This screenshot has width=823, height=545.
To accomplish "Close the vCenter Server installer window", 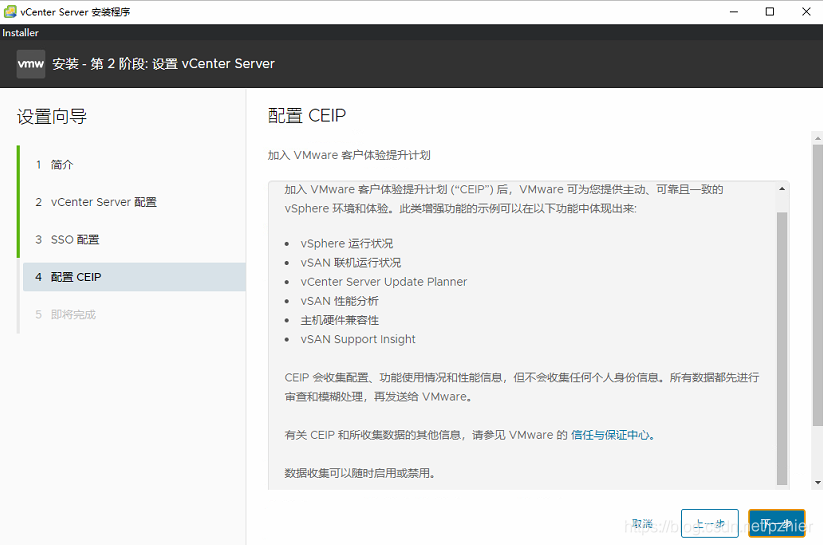I will pos(806,12).
